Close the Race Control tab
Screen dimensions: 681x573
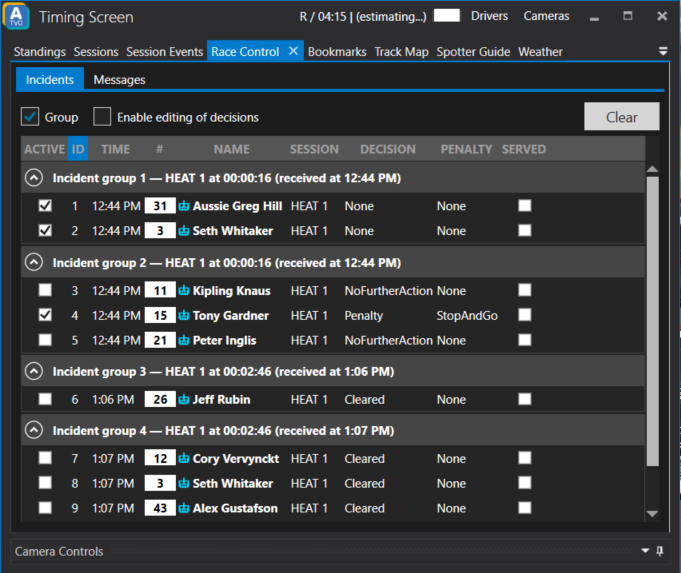pyautogui.click(x=294, y=51)
